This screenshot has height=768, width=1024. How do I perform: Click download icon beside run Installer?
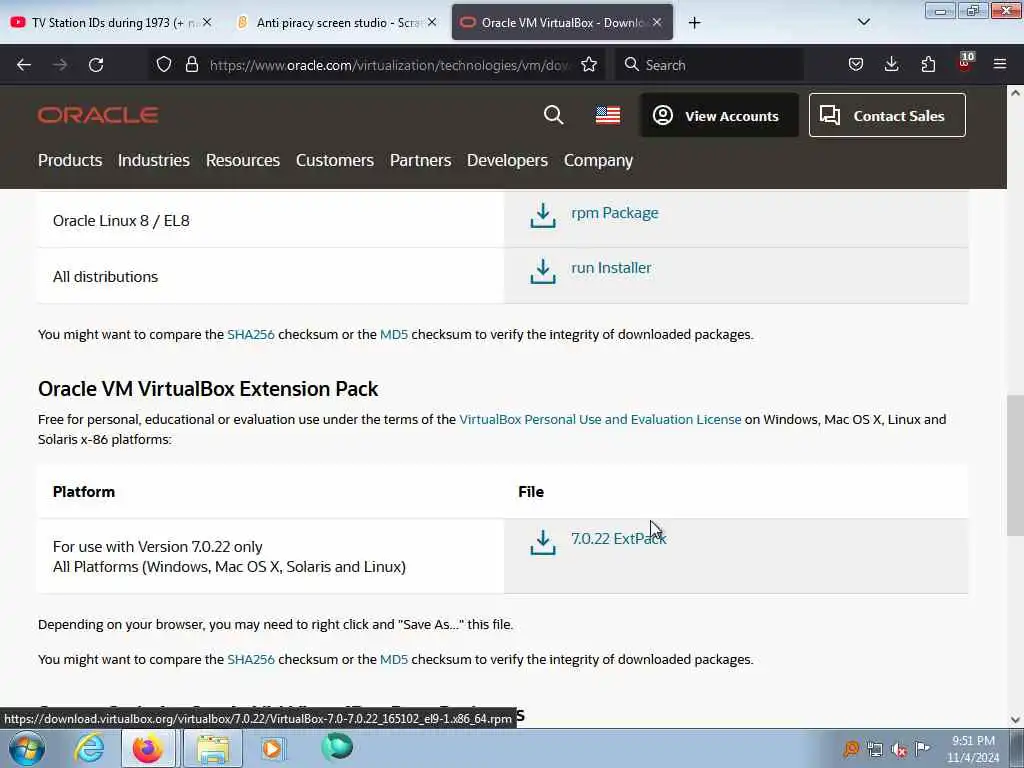543,271
